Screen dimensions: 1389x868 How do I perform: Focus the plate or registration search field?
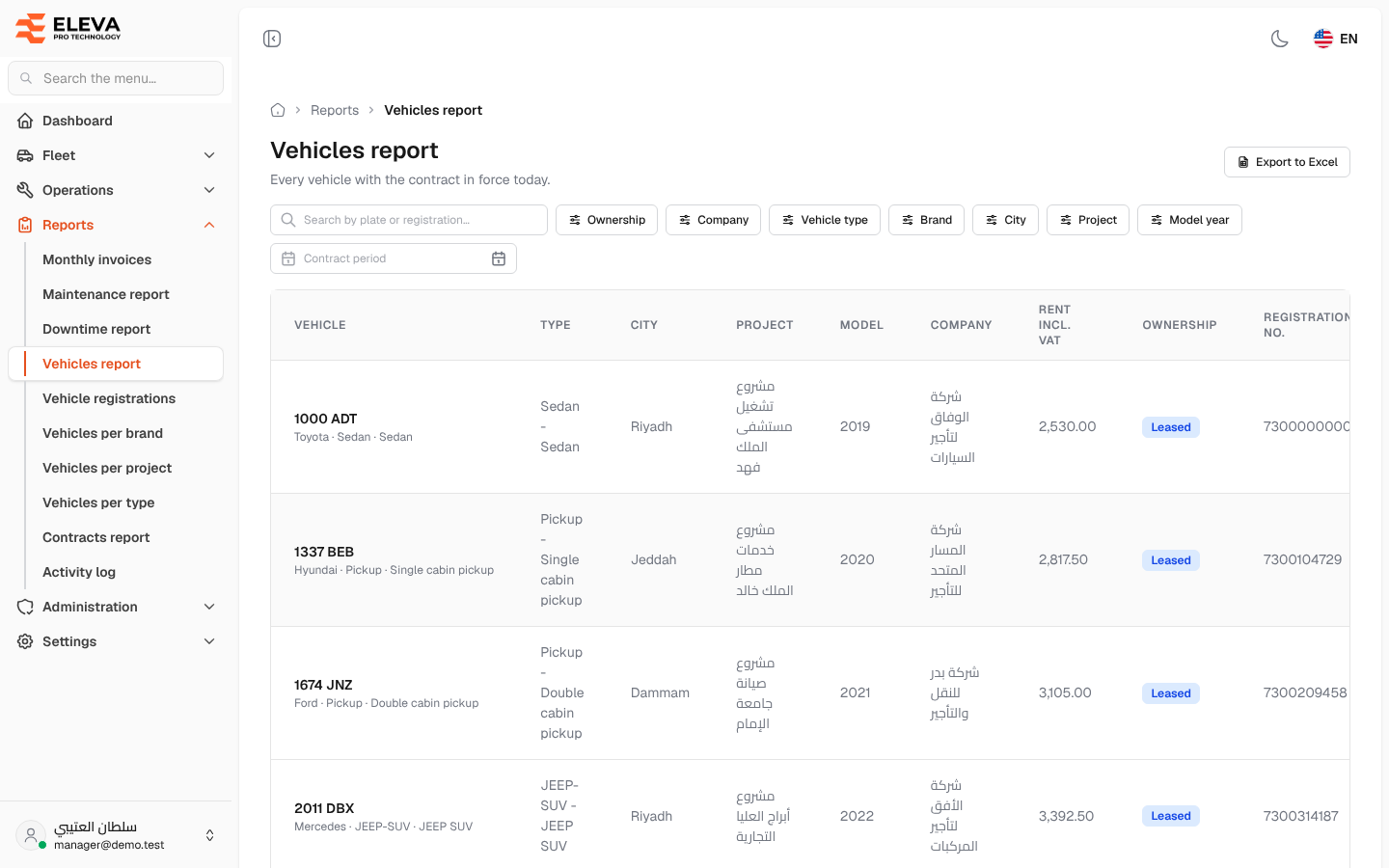pos(409,220)
